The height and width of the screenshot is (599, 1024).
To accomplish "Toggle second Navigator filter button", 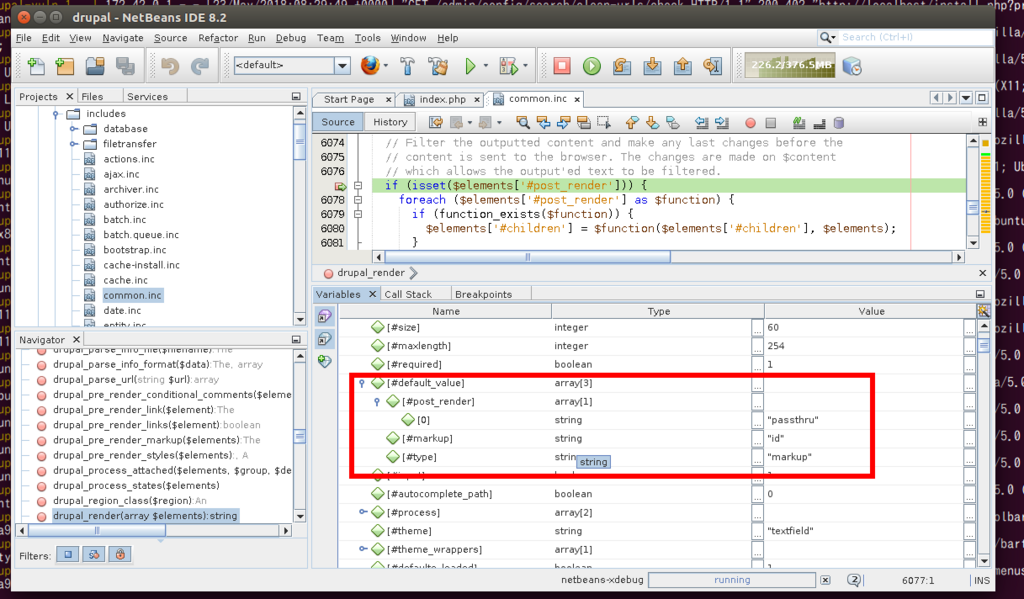I will pyautogui.click(x=94, y=555).
